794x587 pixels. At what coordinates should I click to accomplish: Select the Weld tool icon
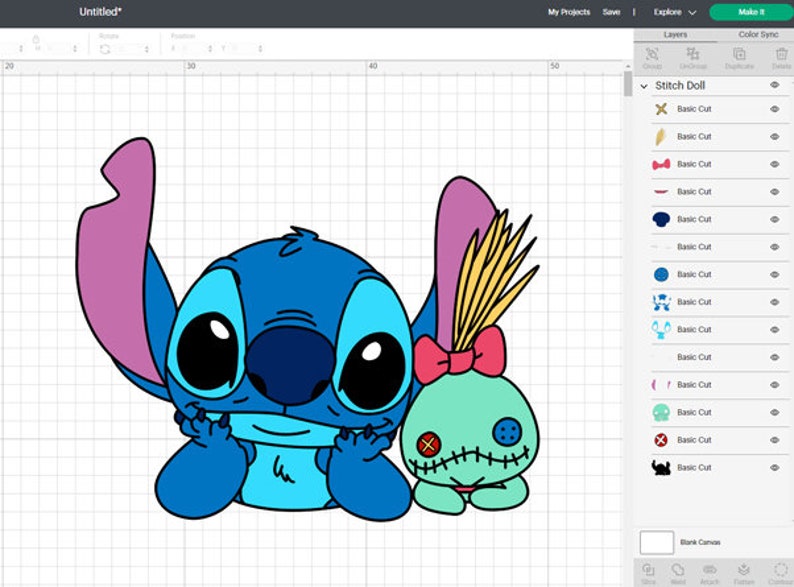point(678,570)
